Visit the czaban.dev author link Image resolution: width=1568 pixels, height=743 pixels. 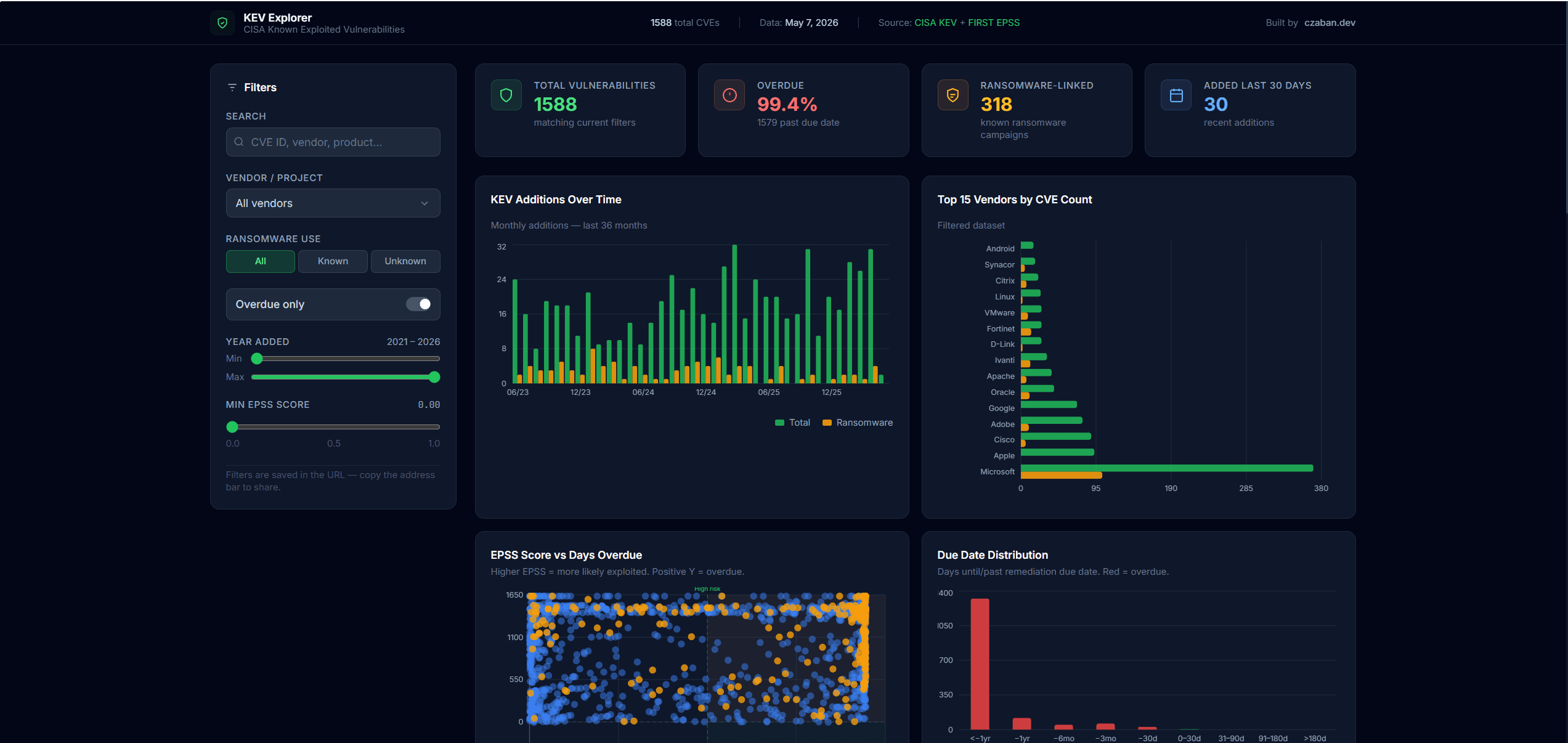tap(1330, 23)
